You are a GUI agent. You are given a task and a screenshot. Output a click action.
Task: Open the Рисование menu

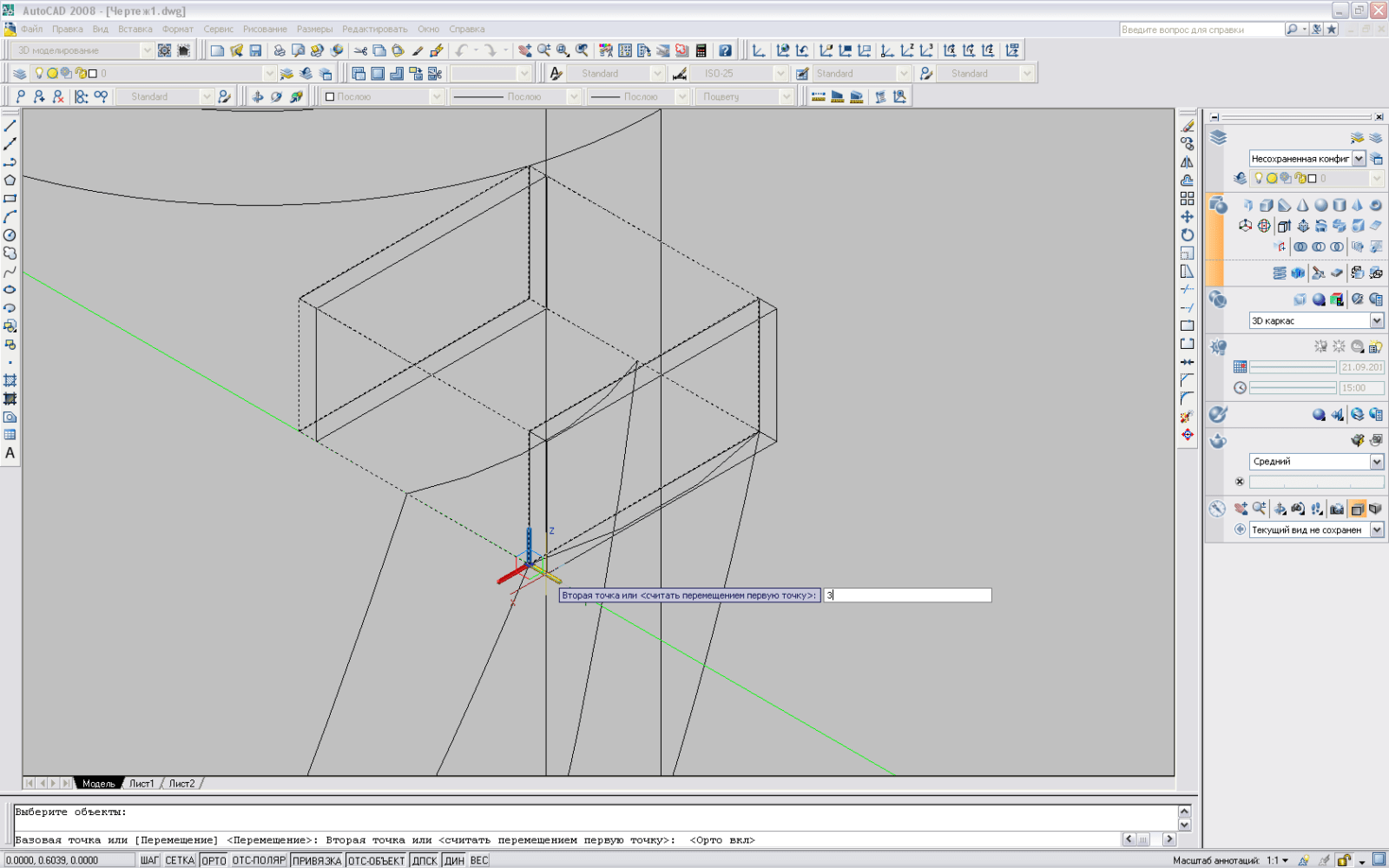pyautogui.click(x=265, y=30)
